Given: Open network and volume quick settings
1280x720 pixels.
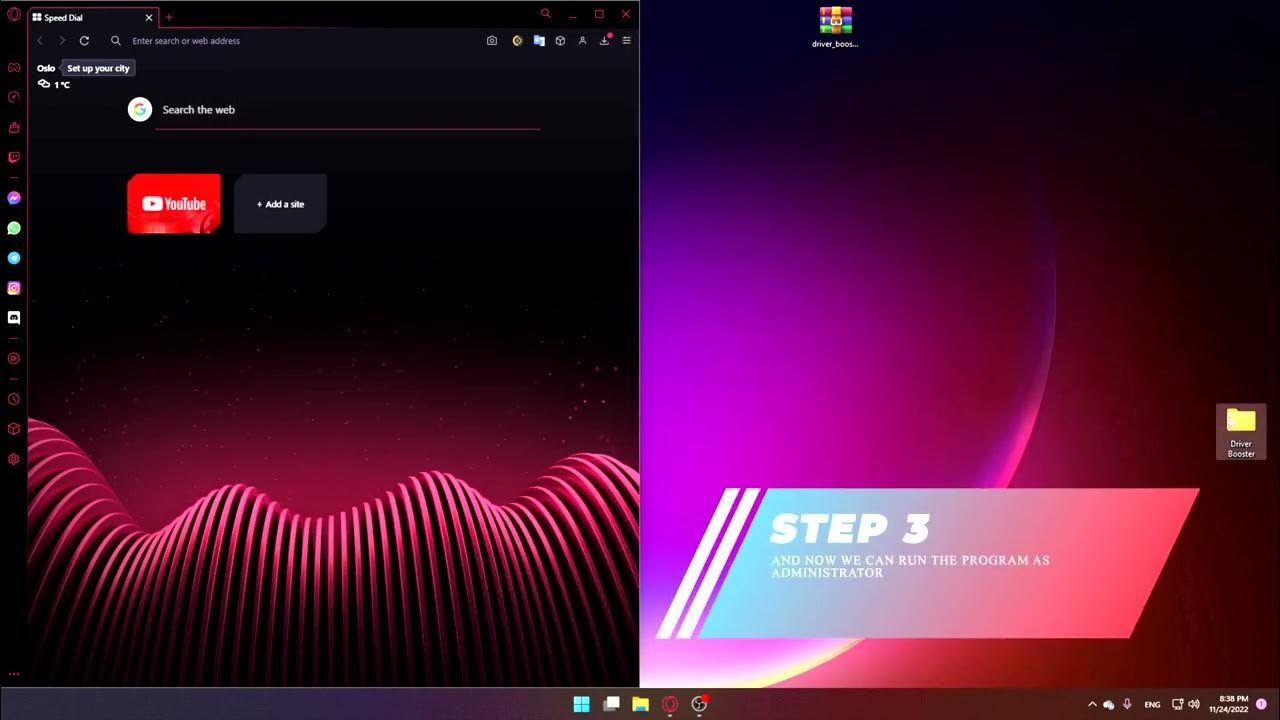Looking at the screenshot, I should point(1186,704).
